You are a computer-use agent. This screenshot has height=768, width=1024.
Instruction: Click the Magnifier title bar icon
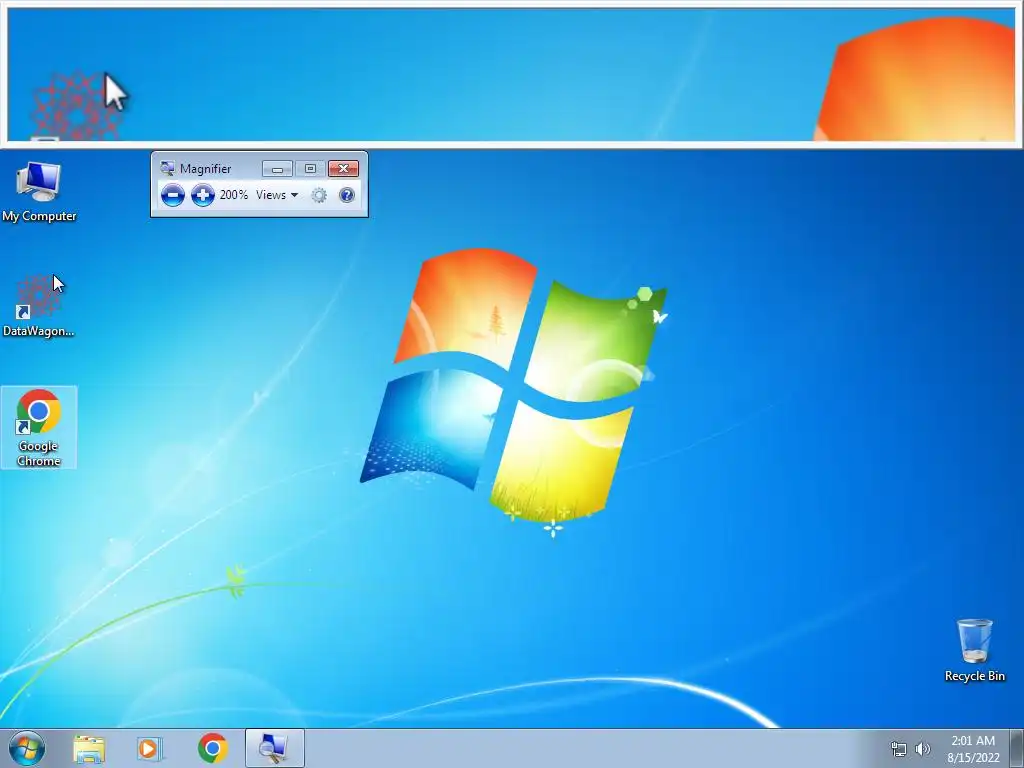[168, 168]
